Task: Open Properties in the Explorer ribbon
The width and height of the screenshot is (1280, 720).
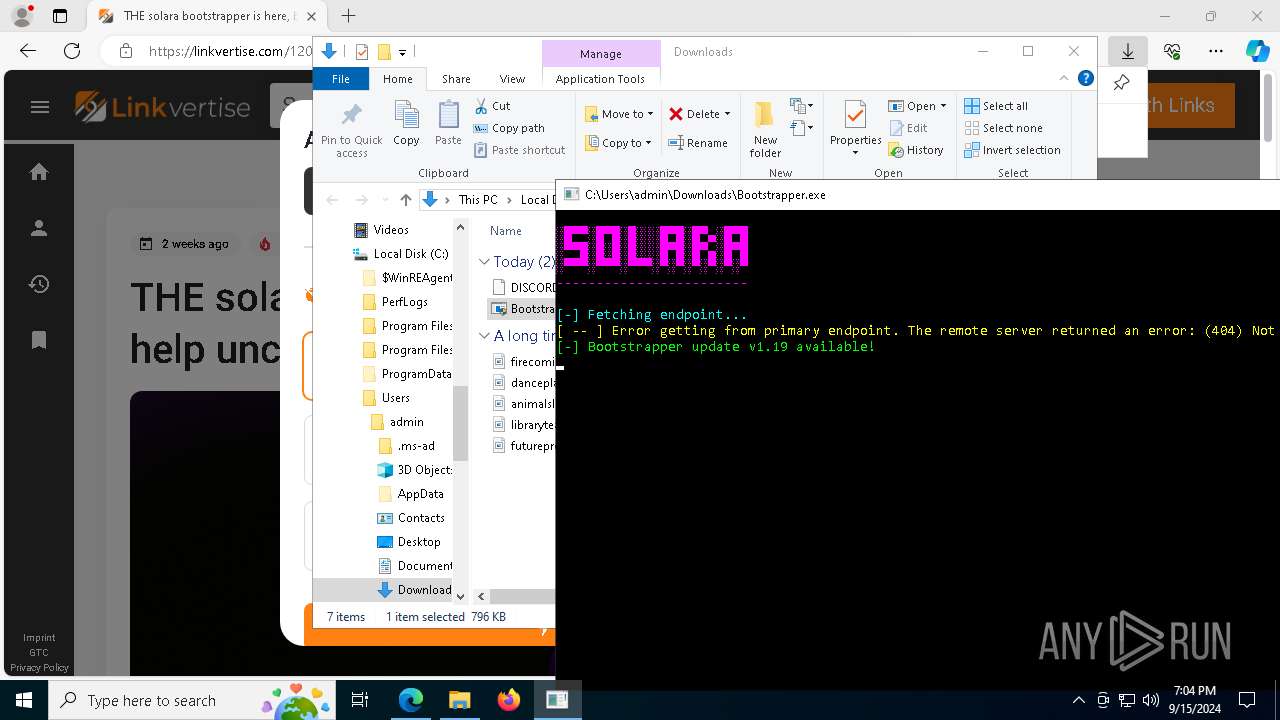Action: pos(855,129)
